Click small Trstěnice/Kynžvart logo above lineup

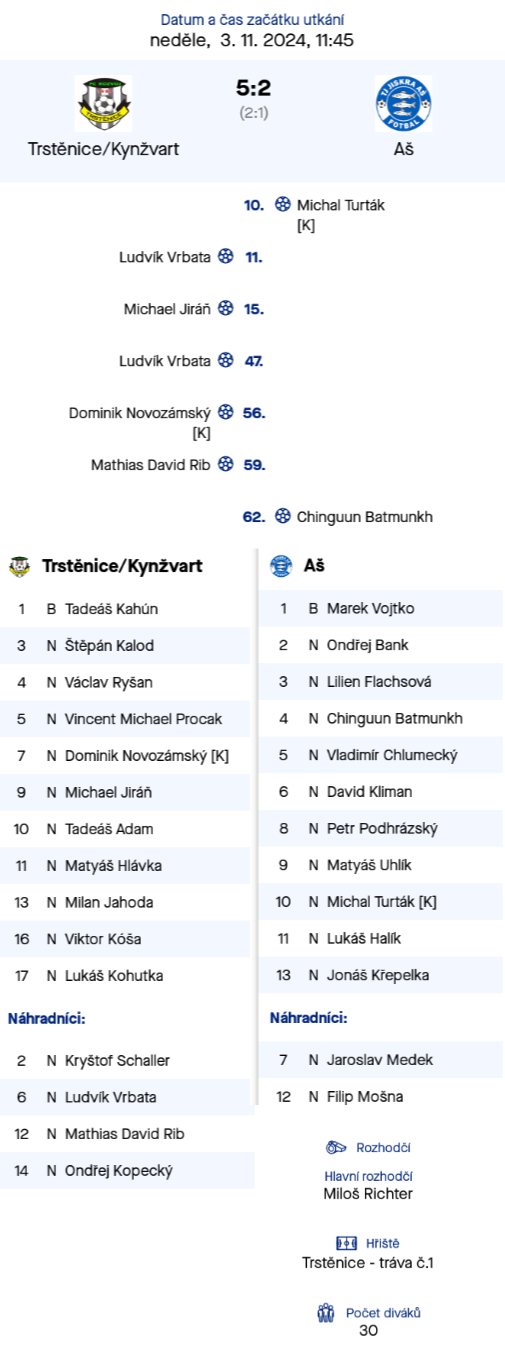pyautogui.click(x=19, y=566)
